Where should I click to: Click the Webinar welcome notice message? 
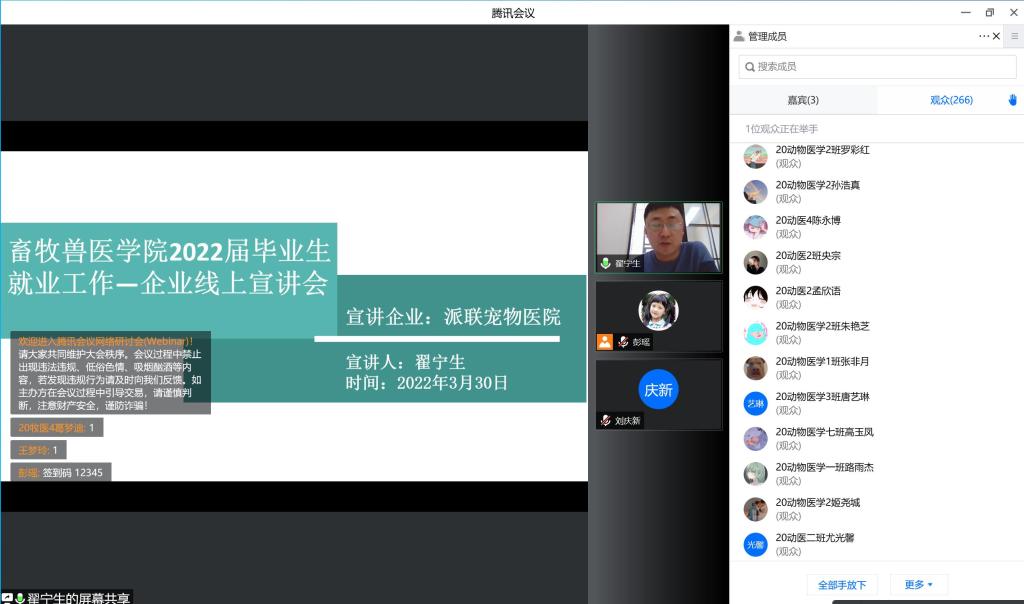pos(110,373)
